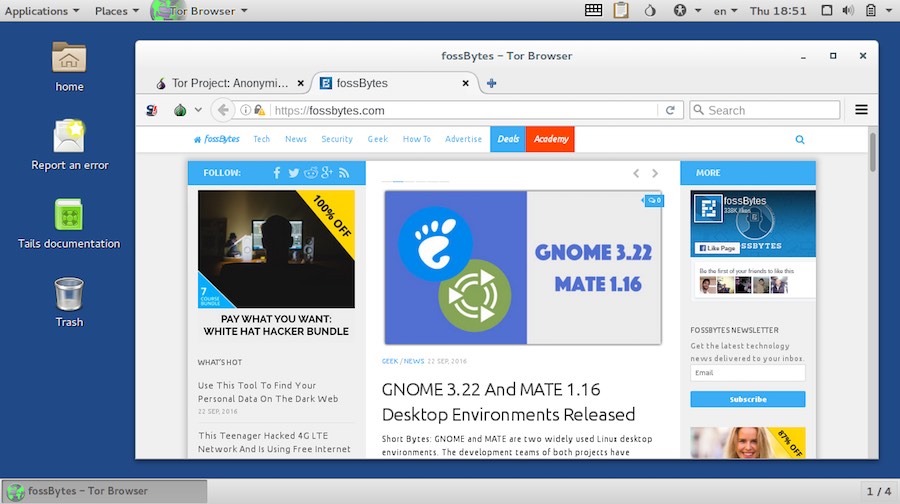Screen dimensions: 900x504
Task: Click inside the browser Search field
Action: [765, 110]
